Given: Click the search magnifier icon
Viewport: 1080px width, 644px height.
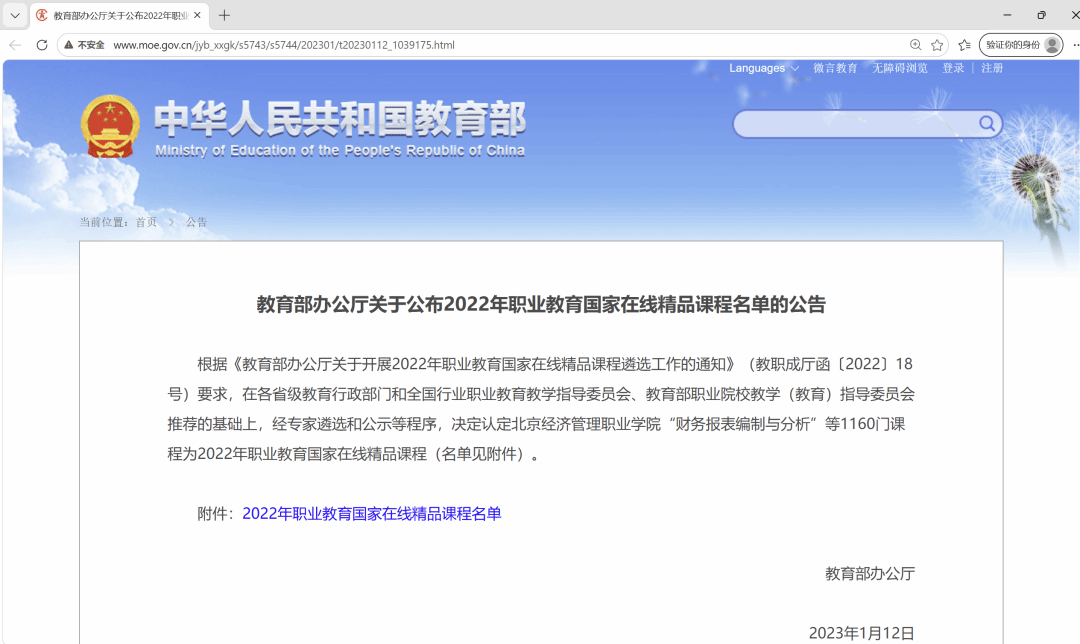Looking at the screenshot, I should pyautogui.click(x=987, y=123).
